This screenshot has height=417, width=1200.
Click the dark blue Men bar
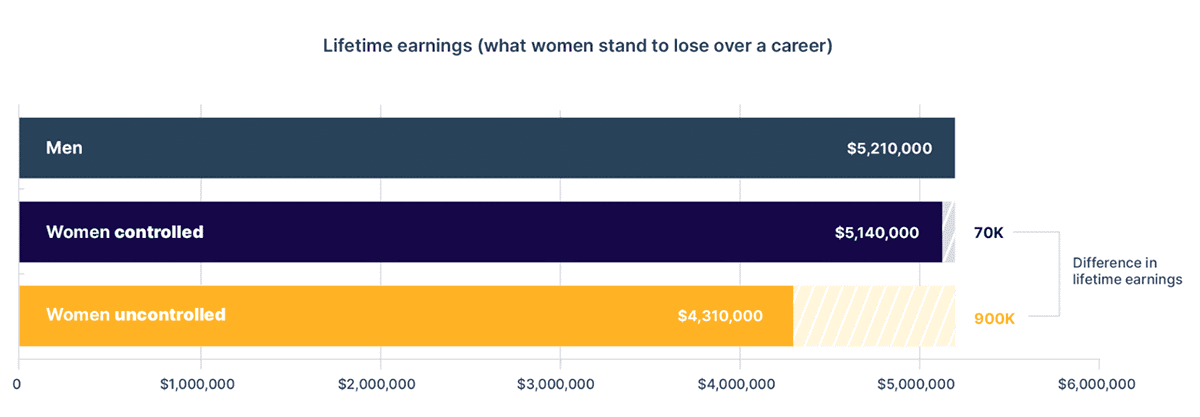pos(487,148)
